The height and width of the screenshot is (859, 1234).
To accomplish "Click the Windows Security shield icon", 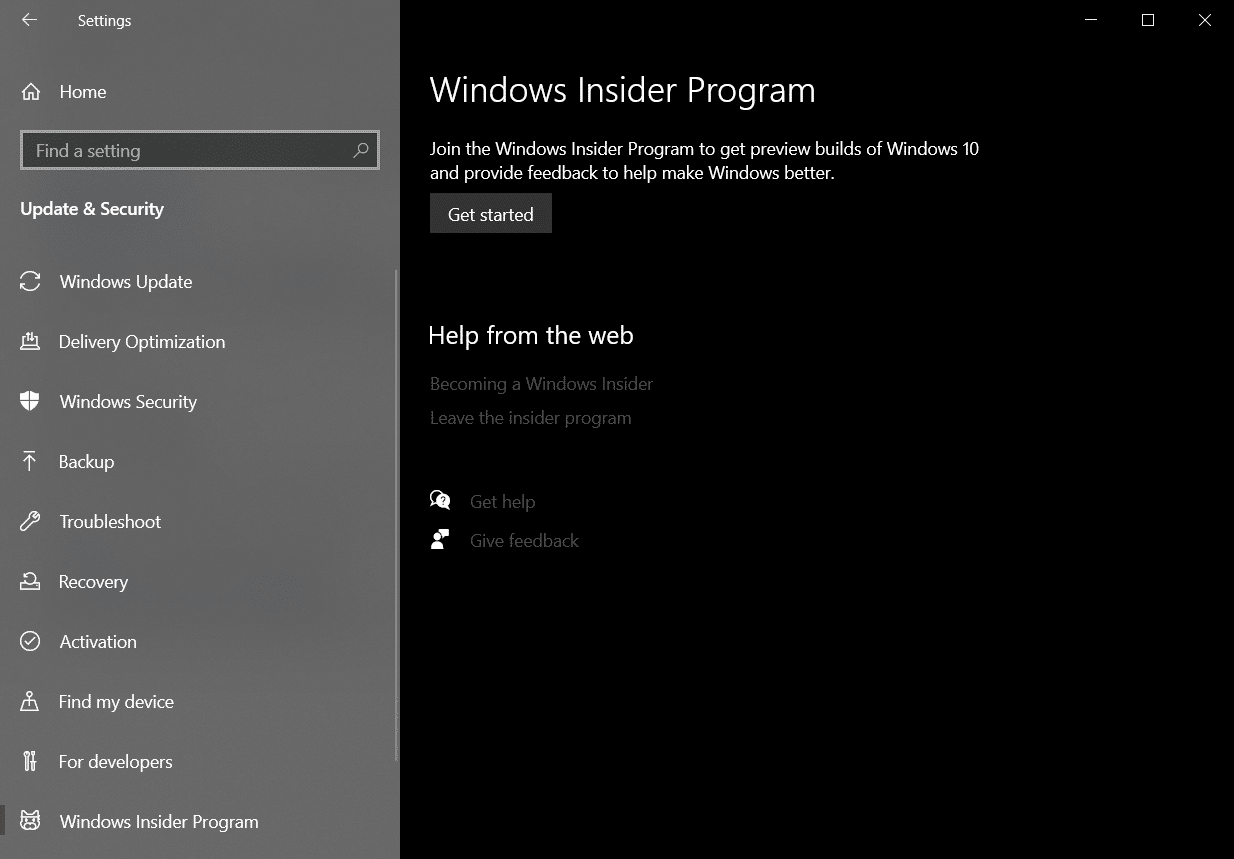I will (x=30, y=402).
